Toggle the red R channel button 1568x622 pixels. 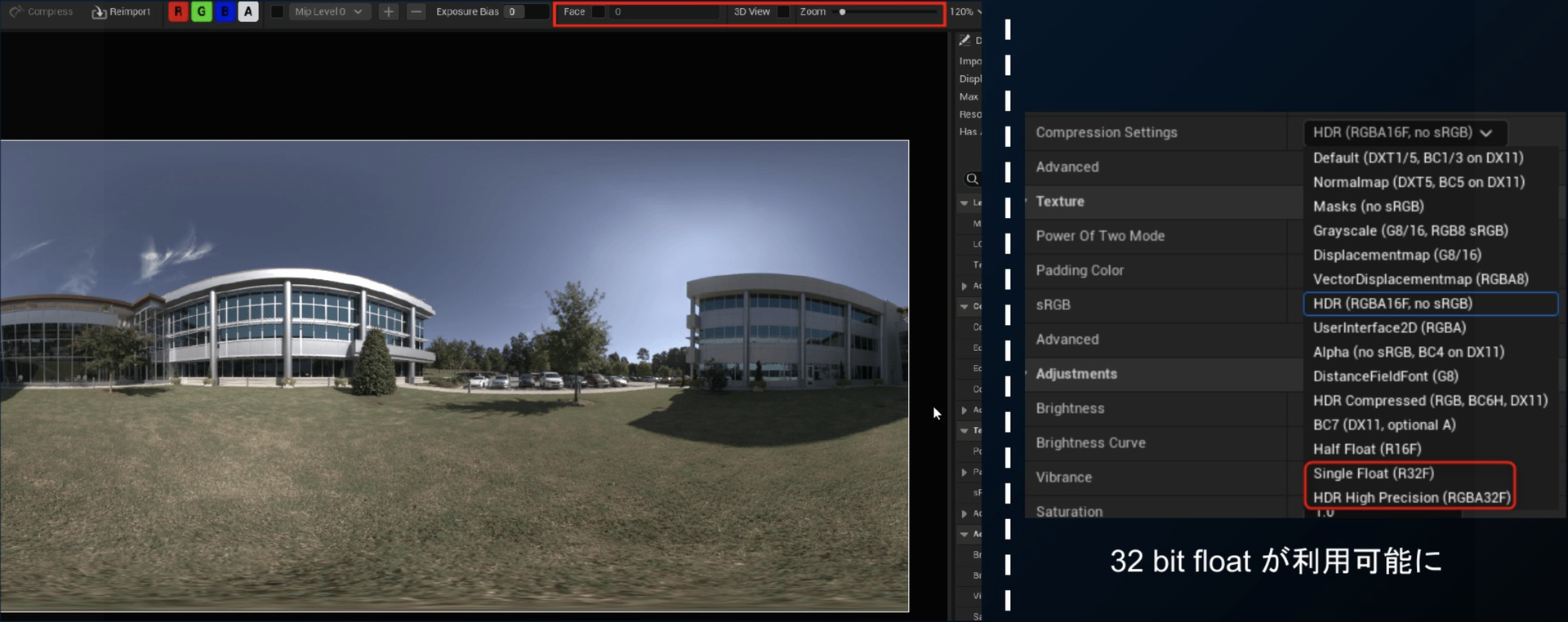178,11
